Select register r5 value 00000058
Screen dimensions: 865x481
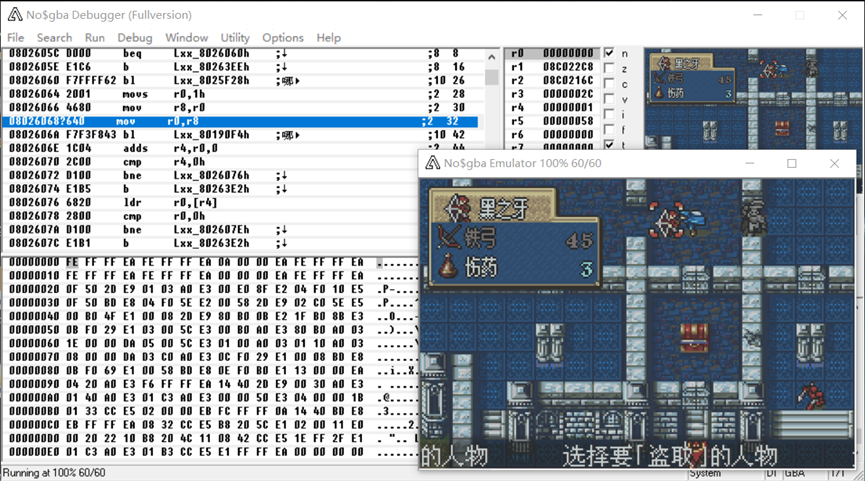click(x=568, y=121)
